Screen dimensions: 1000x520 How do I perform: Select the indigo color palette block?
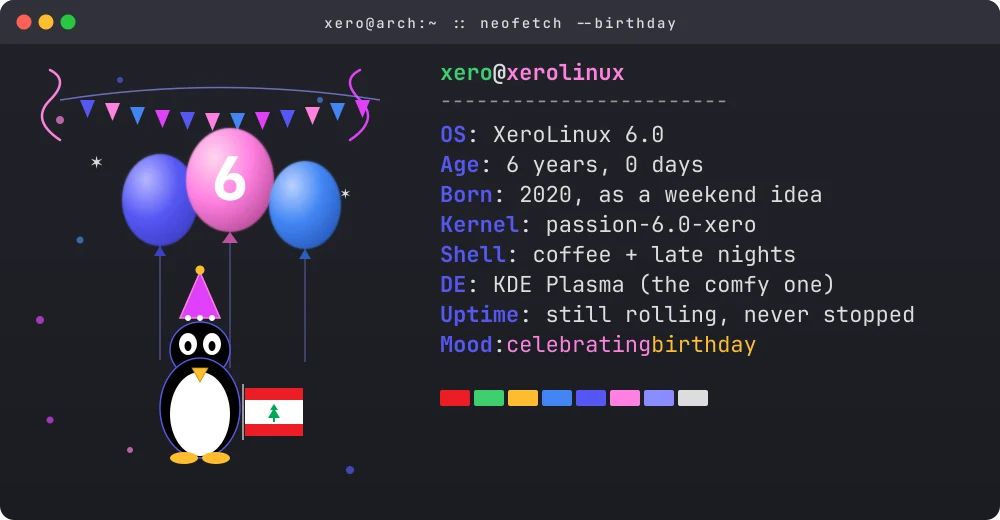(x=591, y=398)
